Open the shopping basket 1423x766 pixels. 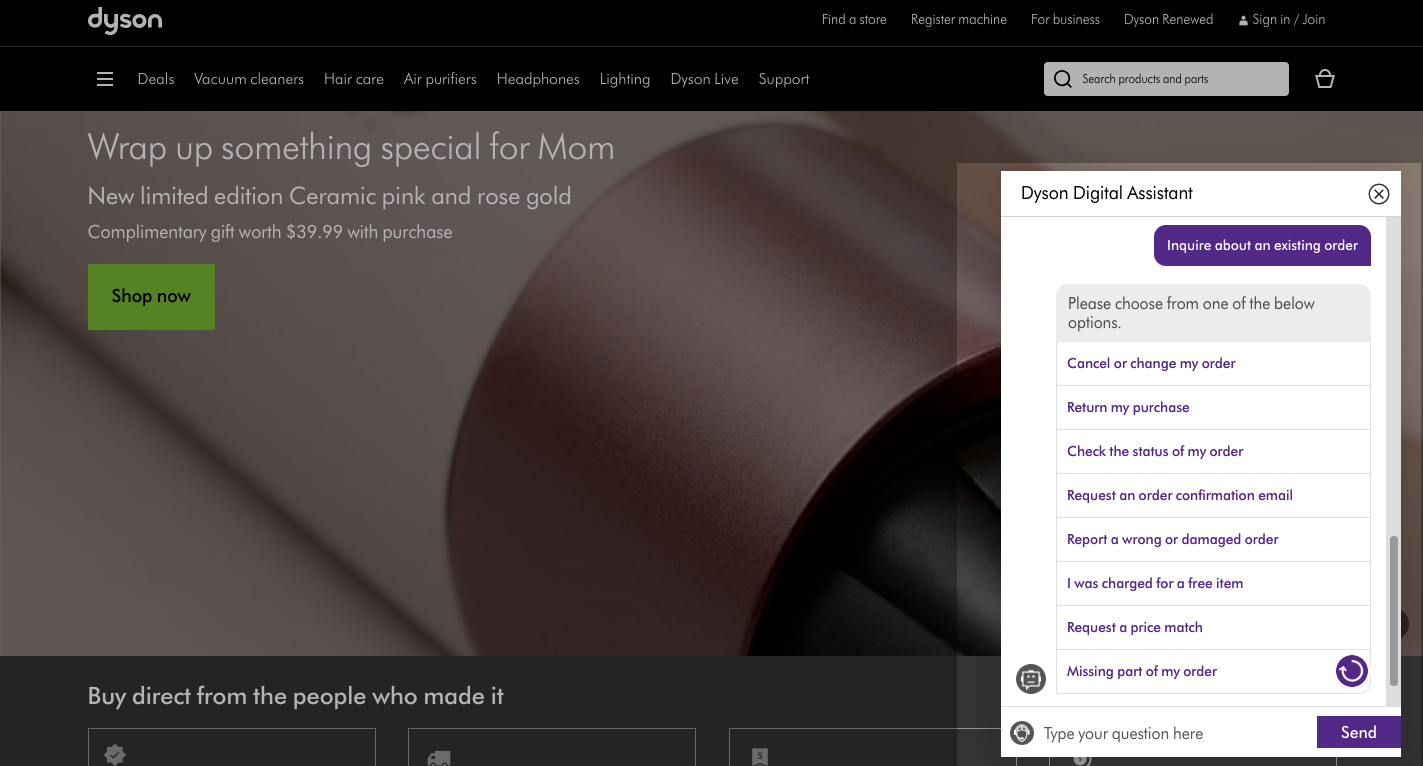point(1325,79)
